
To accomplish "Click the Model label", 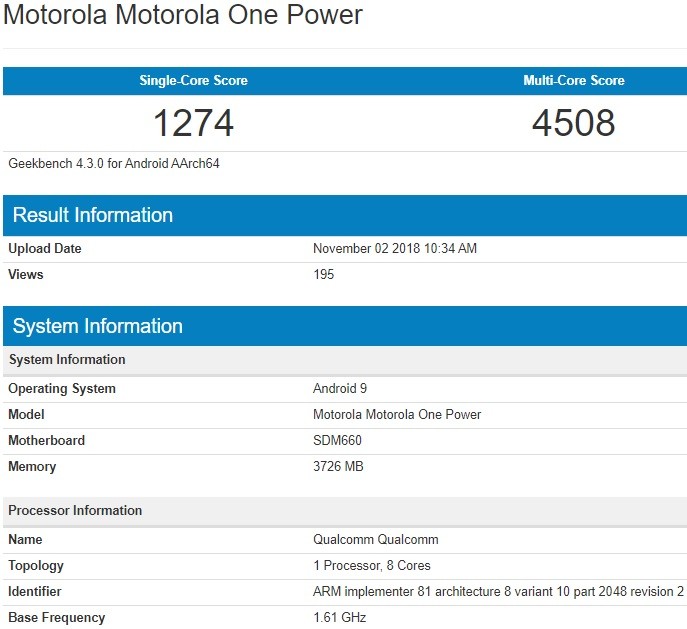I will [x=26, y=414].
